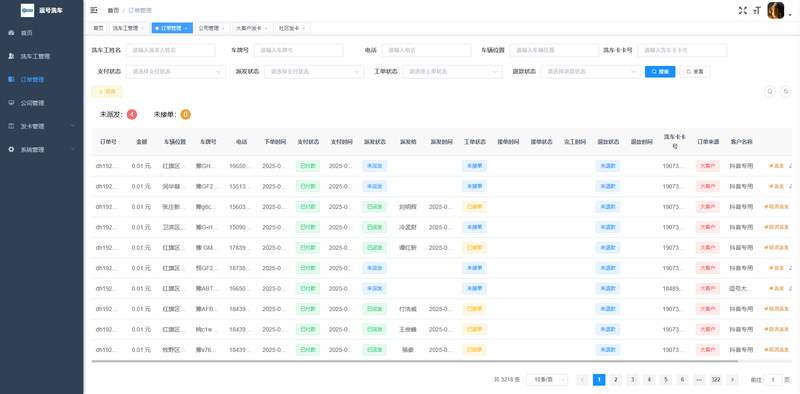Go to 首页 in the sidebar
The width and height of the screenshot is (800, 394).
41,33
